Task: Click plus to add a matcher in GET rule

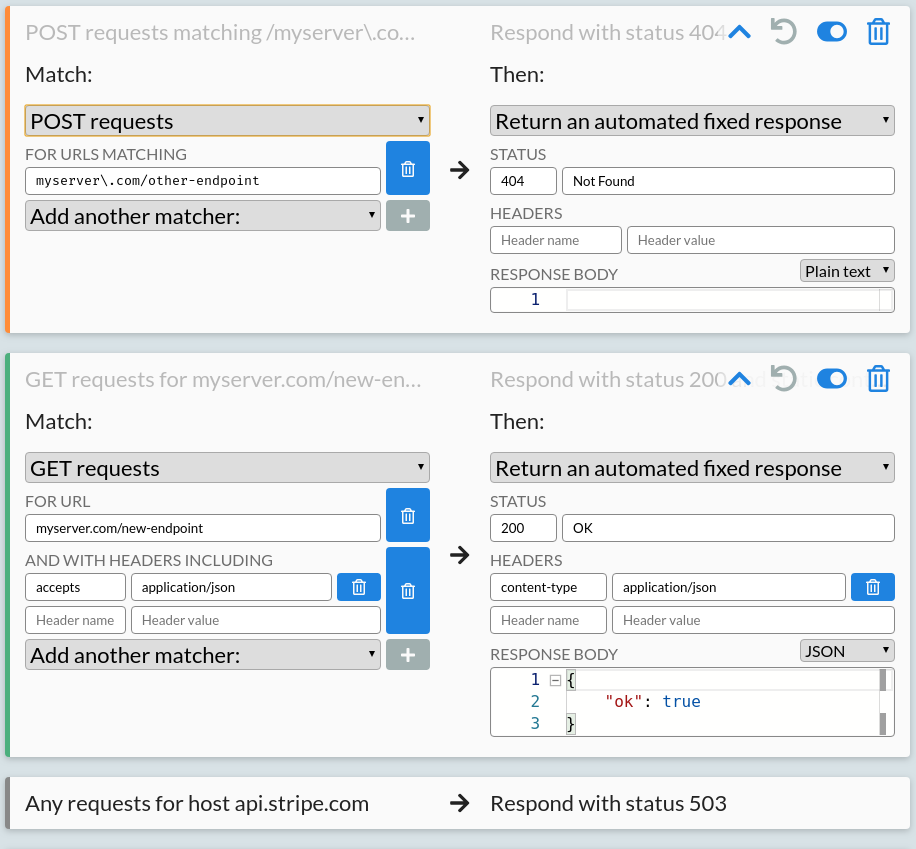Action: (x=407, y=655)
